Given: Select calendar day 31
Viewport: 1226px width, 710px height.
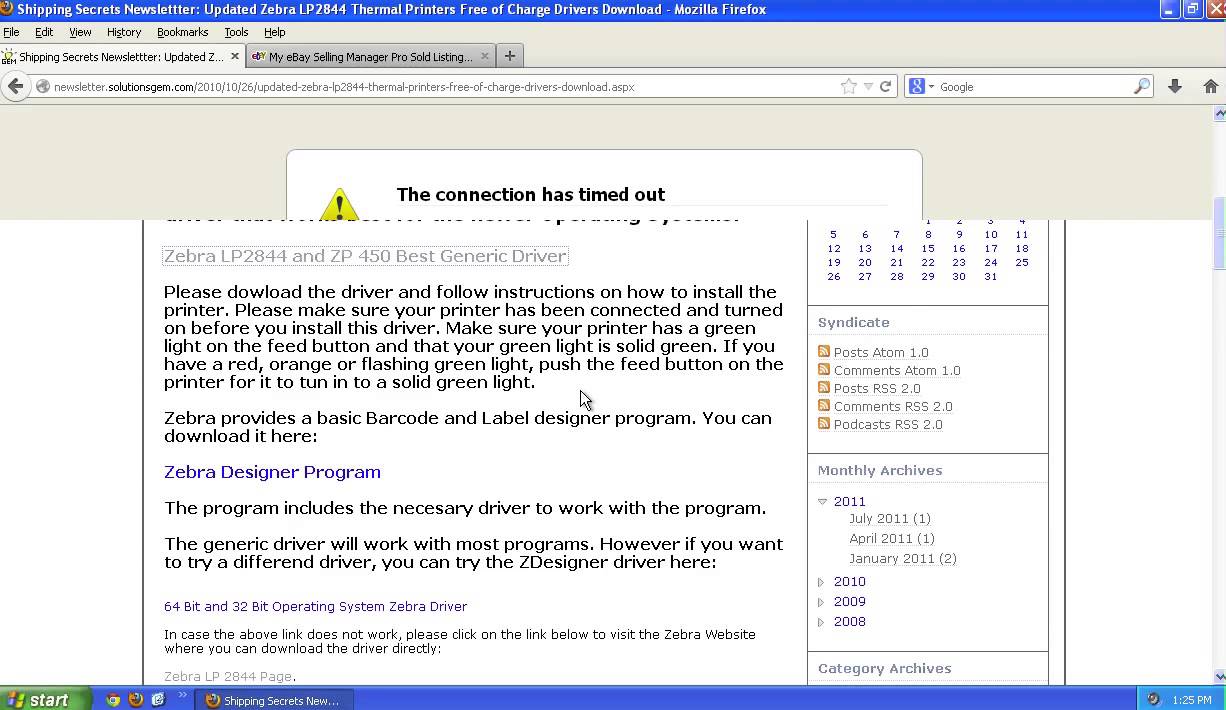Looking at the screenshot, I should point(990,276).
